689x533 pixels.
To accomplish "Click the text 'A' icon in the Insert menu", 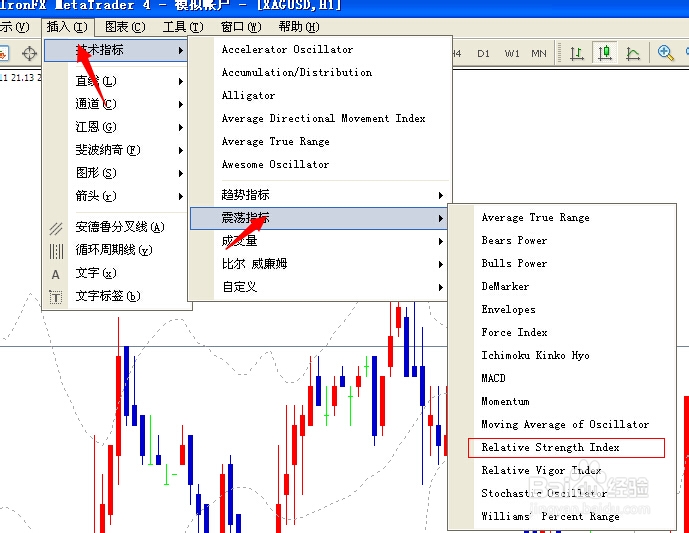I will (x=56, y=274).
